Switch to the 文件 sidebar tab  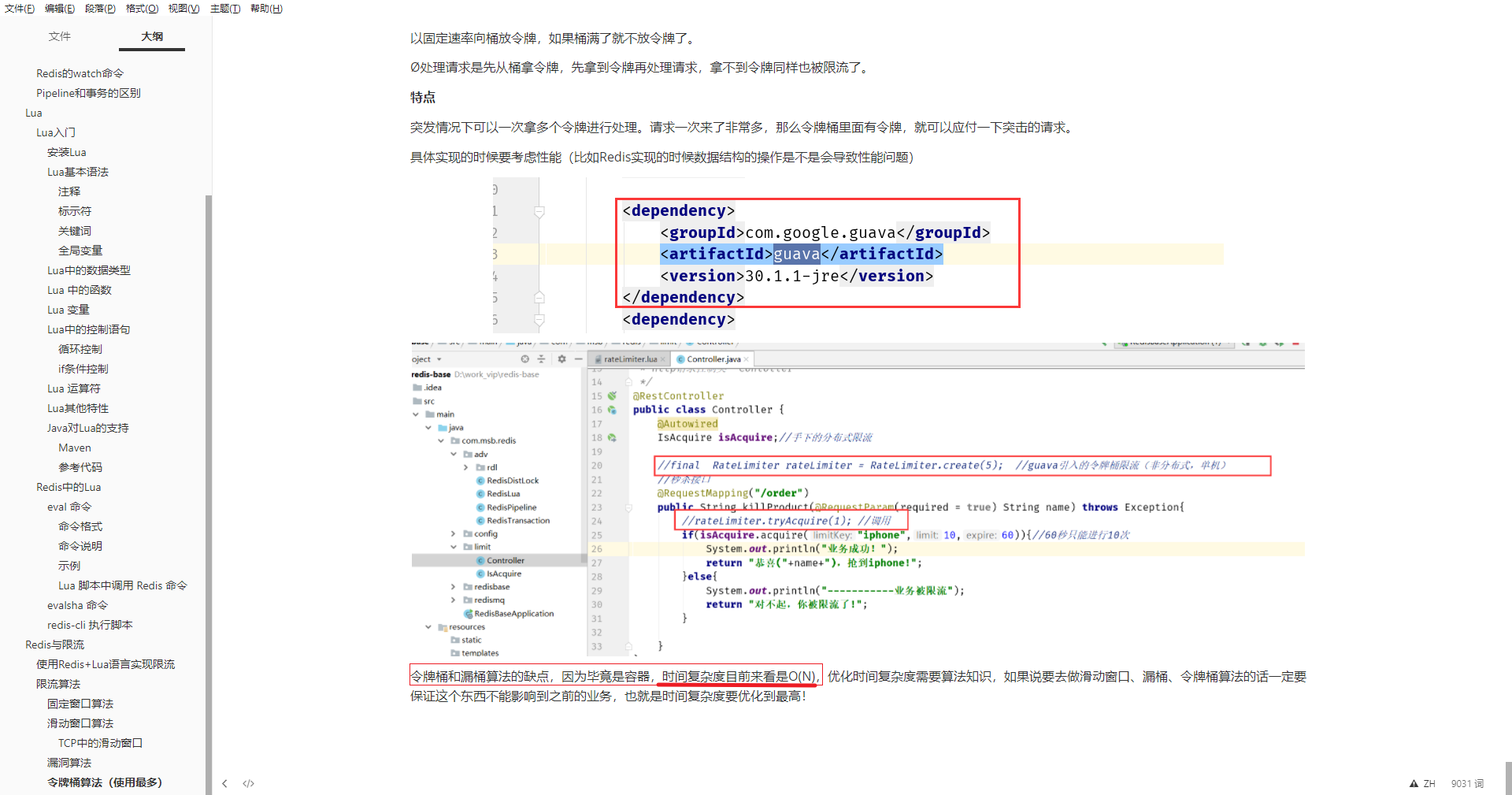coord(59,36)
